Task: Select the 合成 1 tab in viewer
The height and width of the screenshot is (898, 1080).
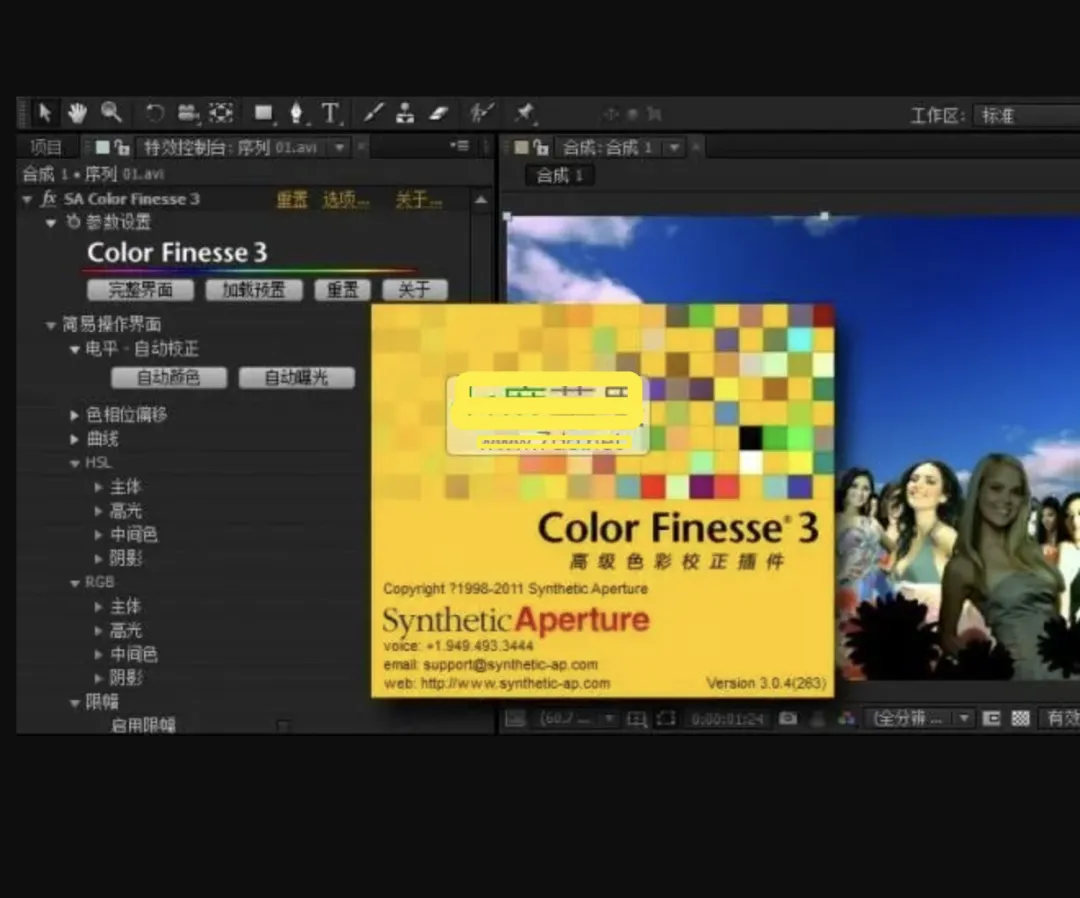Action: tap(559, 176)
